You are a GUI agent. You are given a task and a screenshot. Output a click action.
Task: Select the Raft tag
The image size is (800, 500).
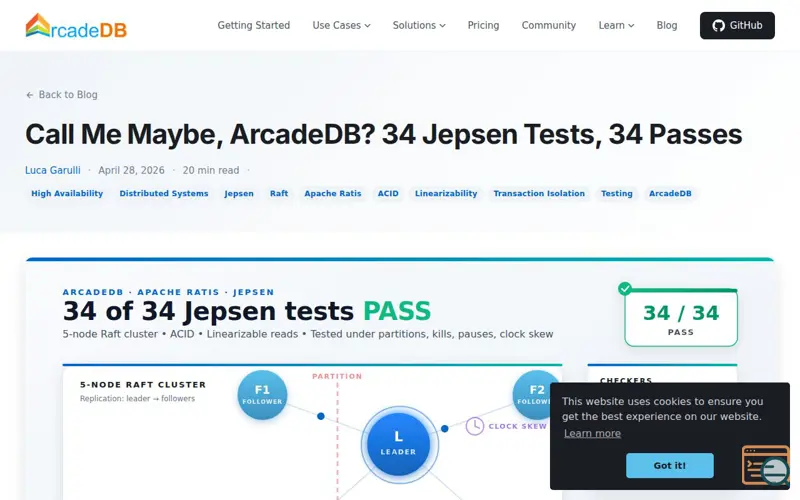[x=279, y=193]
